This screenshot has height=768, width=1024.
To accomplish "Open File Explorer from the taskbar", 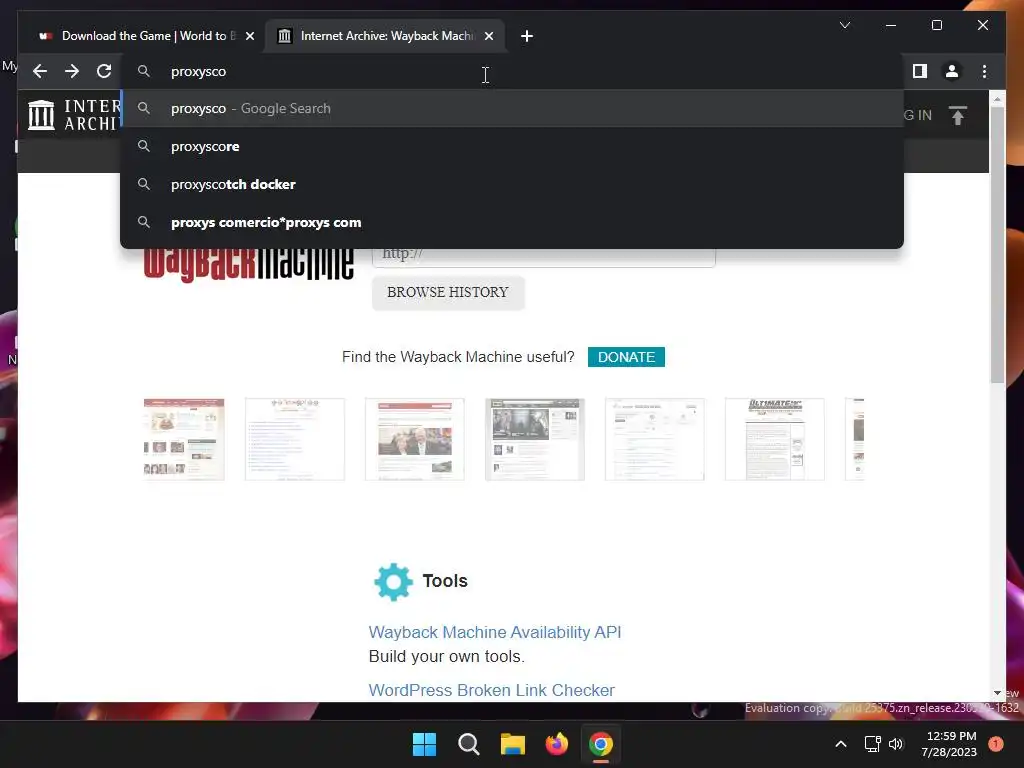I will pyautogui.click(x=513, y=744).
